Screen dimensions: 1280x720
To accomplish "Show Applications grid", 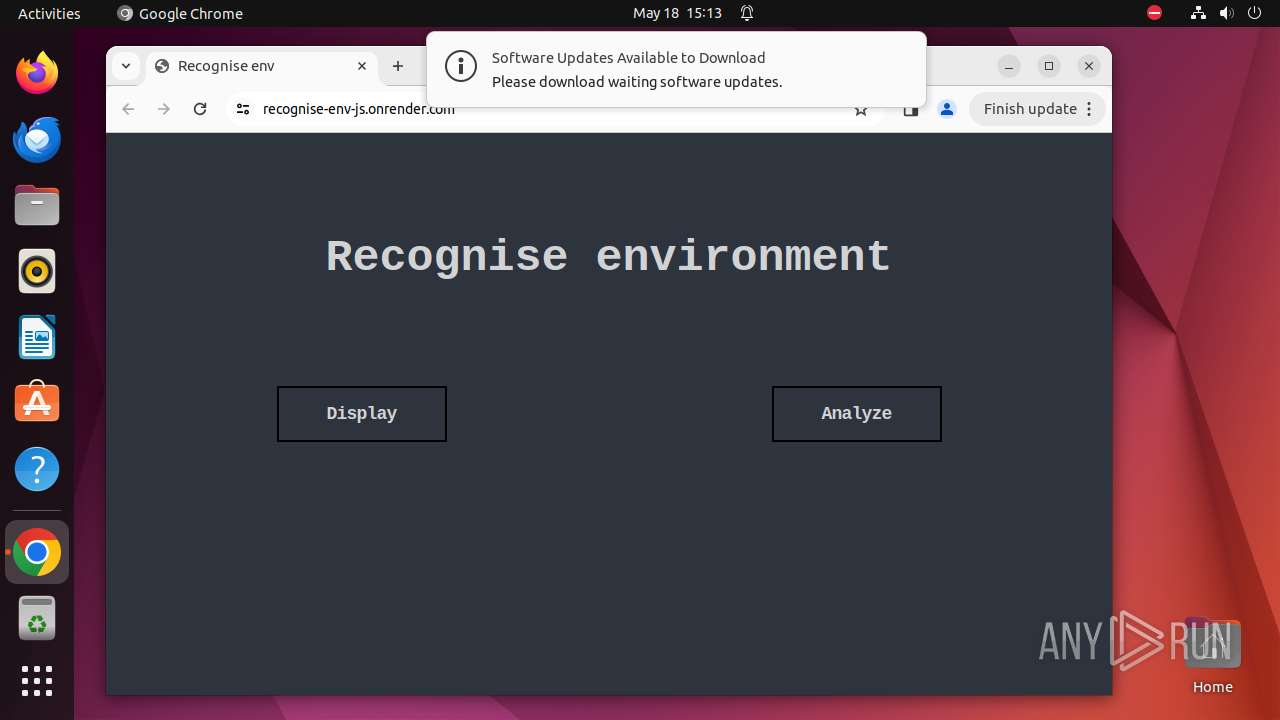I will coord(37,681).
